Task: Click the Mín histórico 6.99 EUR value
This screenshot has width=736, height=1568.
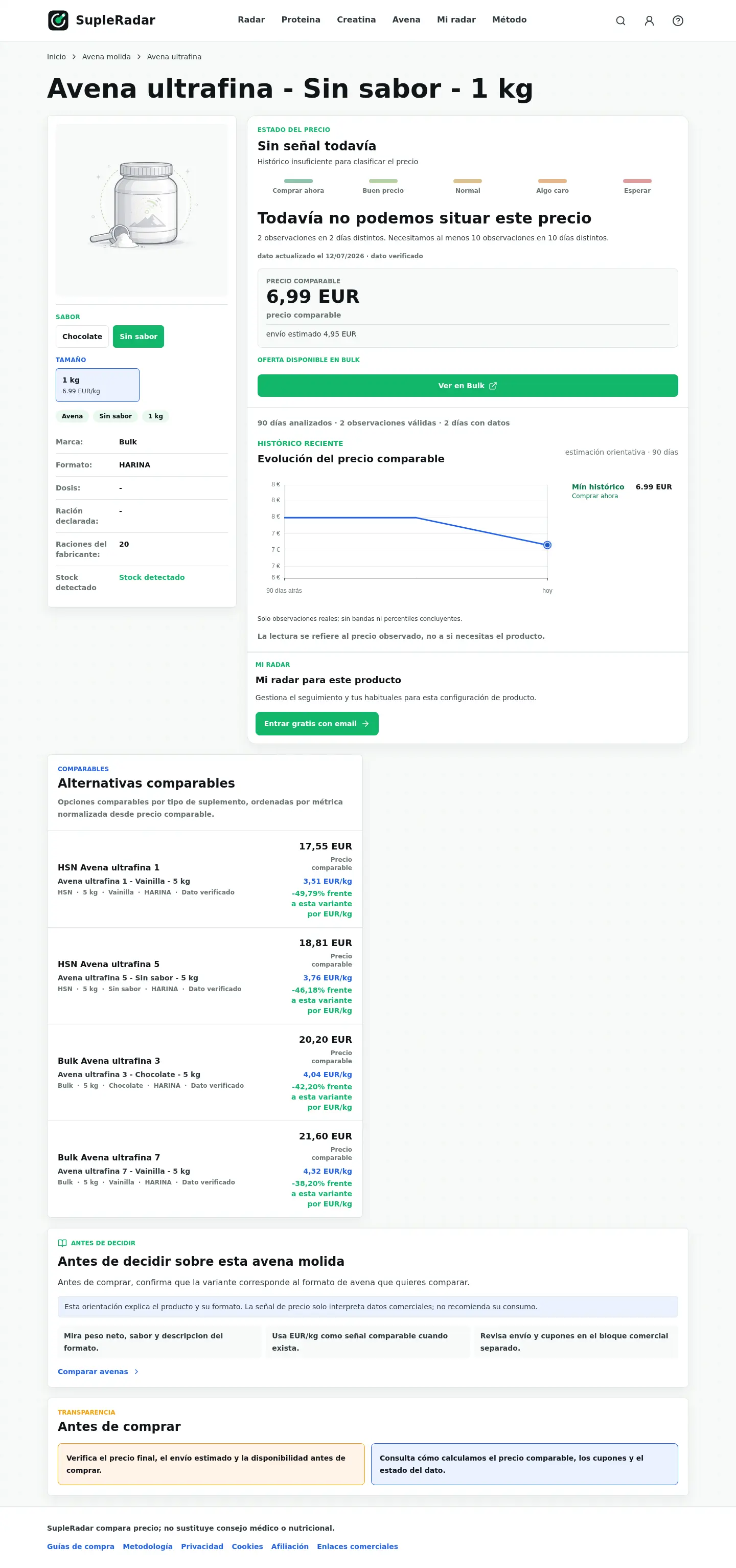Action: 654,487
